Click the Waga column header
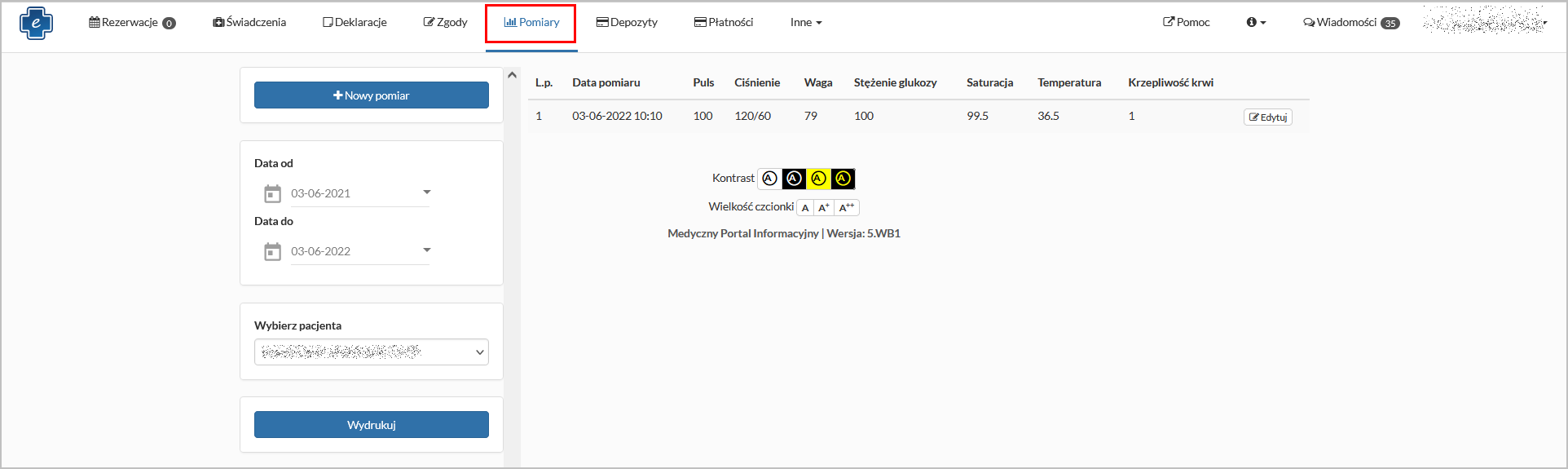Screen dimensions: 1568x469 click(x=818, y=82)
